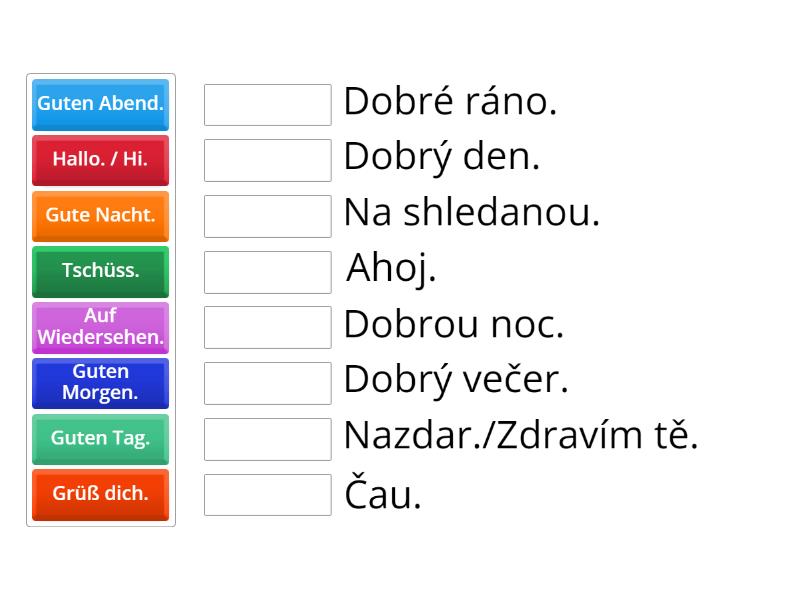
Task: Click the answer box for Dobrou noc
Action: coord(267,327)
